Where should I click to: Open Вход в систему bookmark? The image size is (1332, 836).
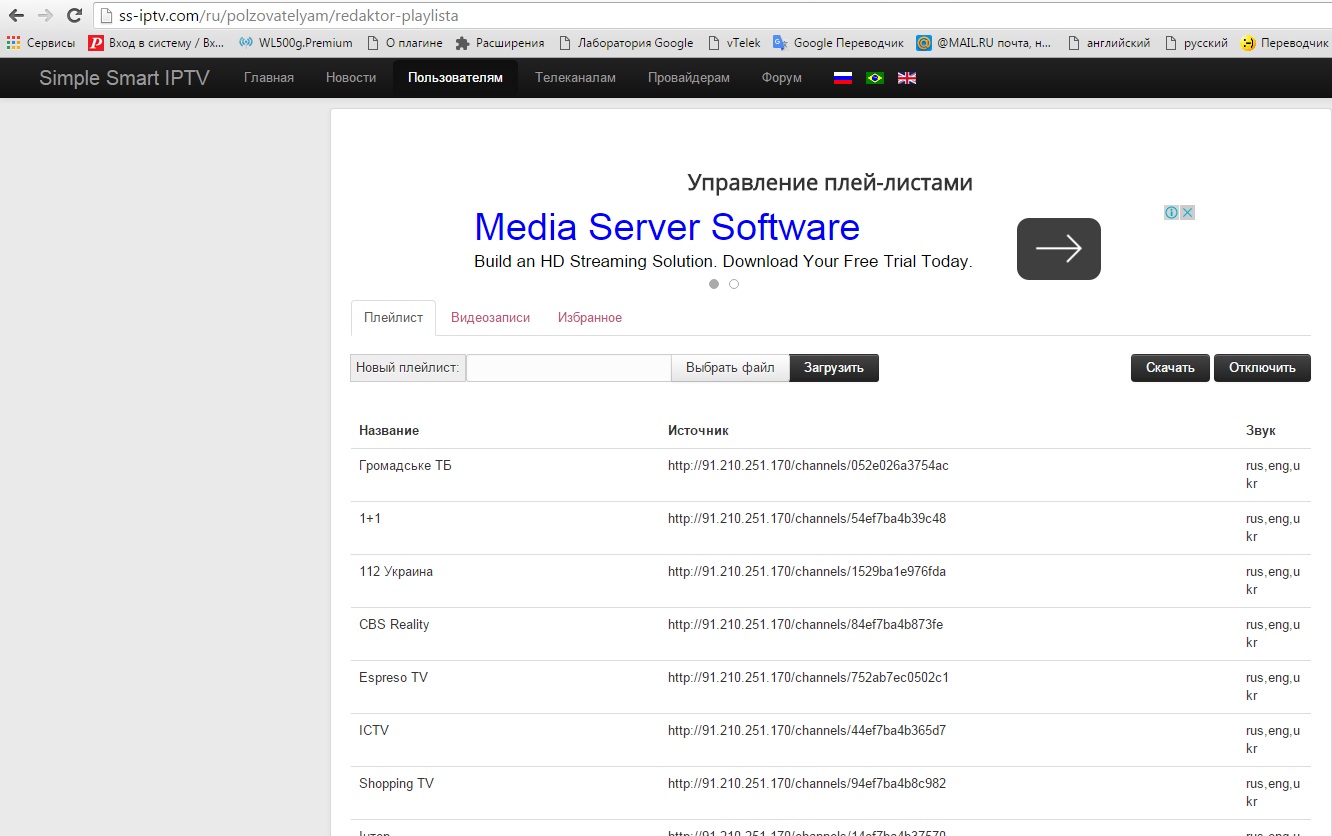tap(157, 43)
